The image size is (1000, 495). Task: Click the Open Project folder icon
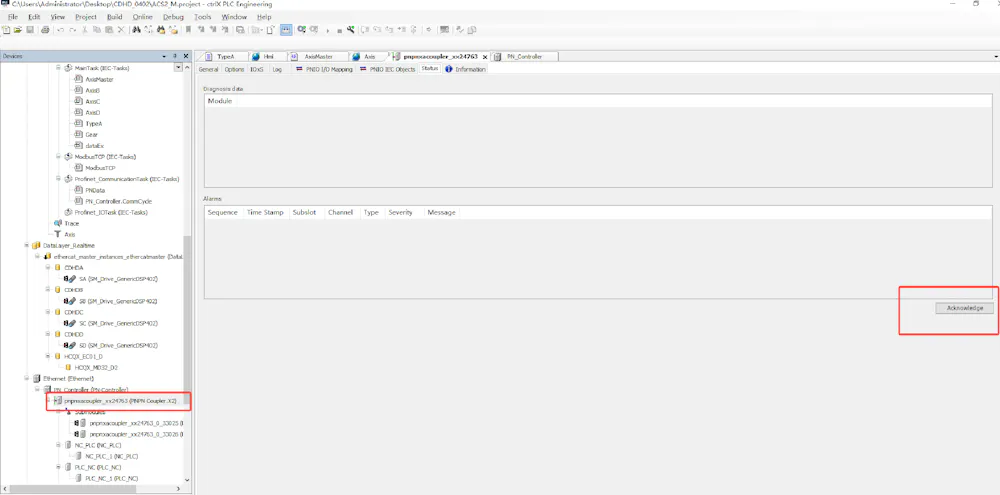coord(18,29)
